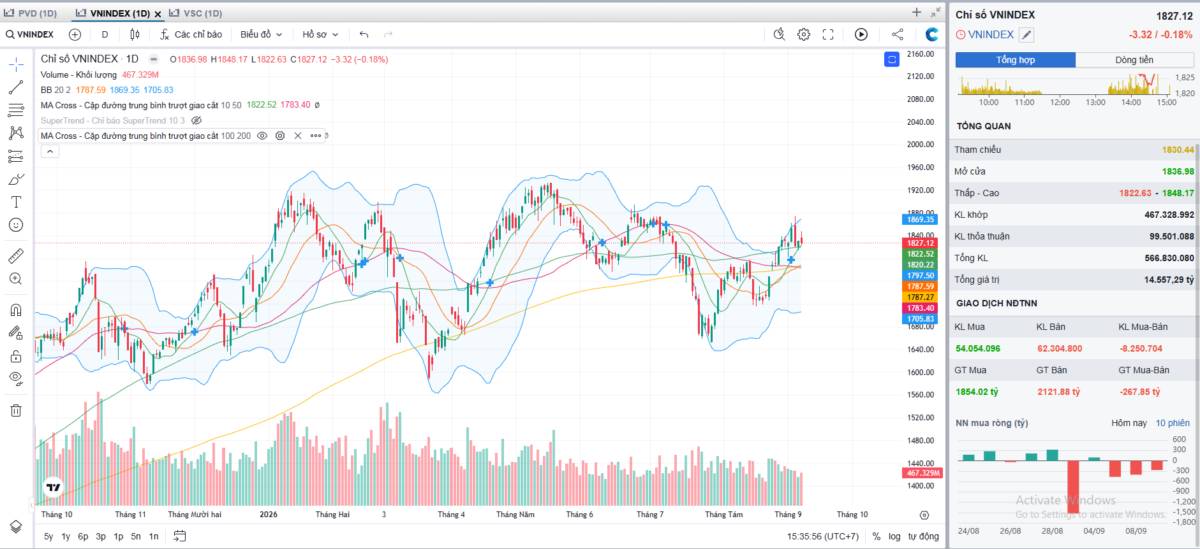Click the share chart icon
This screenshot has height=549, width=1200.
(897, 34)
